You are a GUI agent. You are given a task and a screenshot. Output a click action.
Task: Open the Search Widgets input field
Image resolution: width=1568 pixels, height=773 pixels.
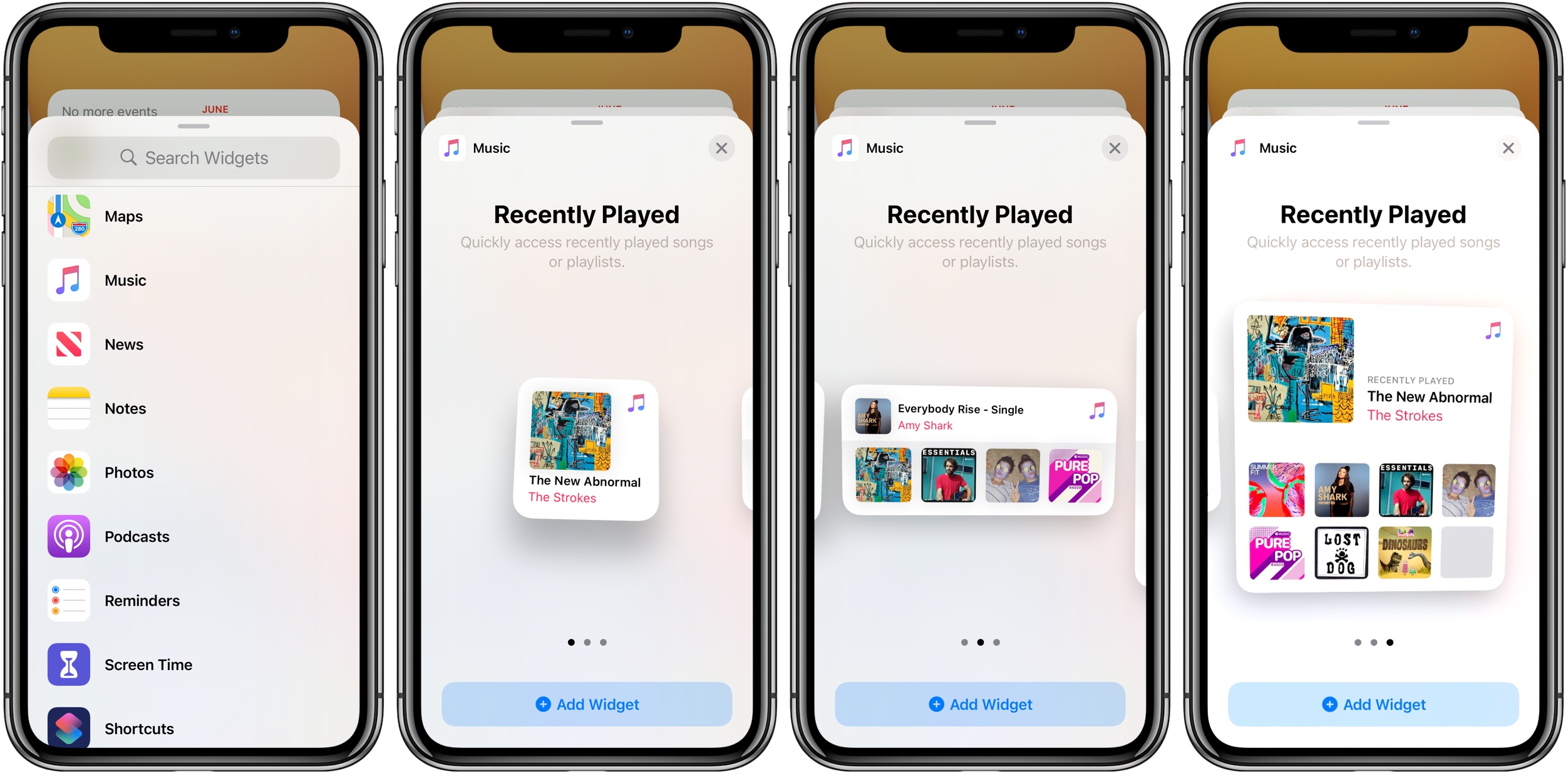[x=197, y=158]
